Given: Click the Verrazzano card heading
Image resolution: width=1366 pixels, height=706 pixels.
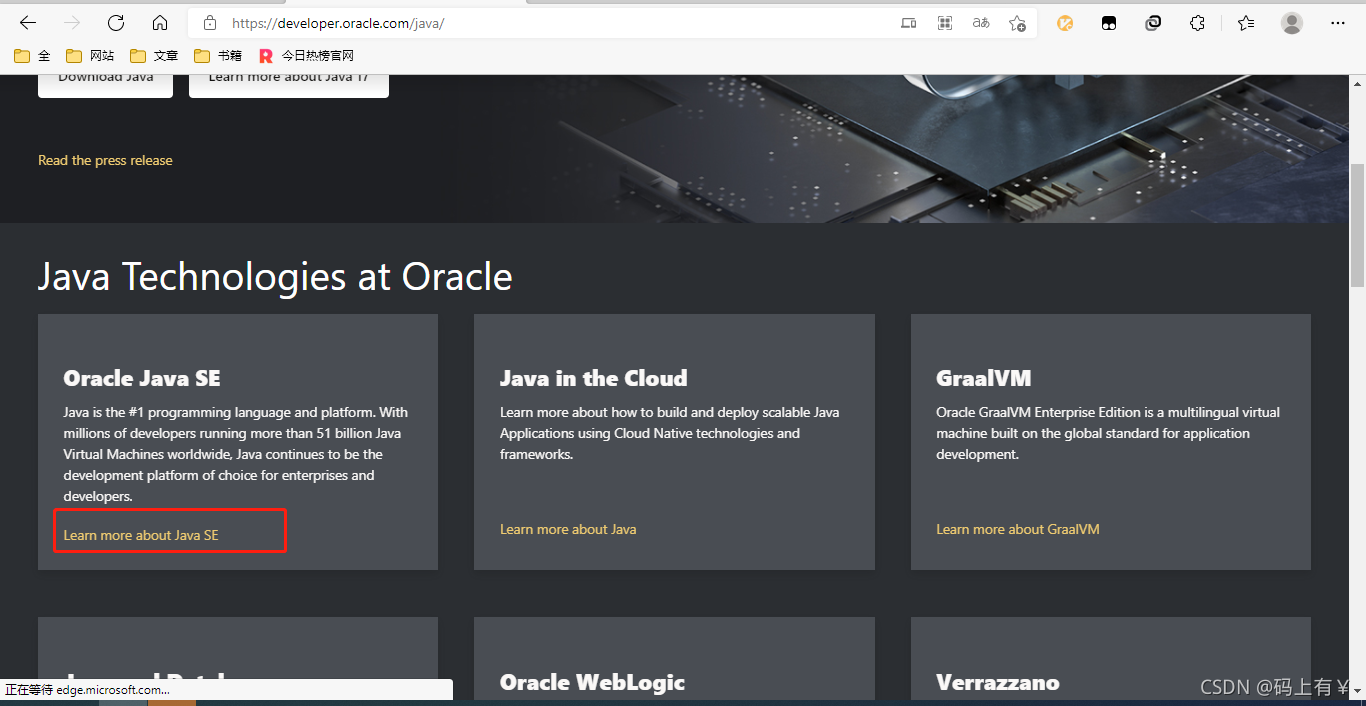Looking at the screenshot, I should (998, 683).
